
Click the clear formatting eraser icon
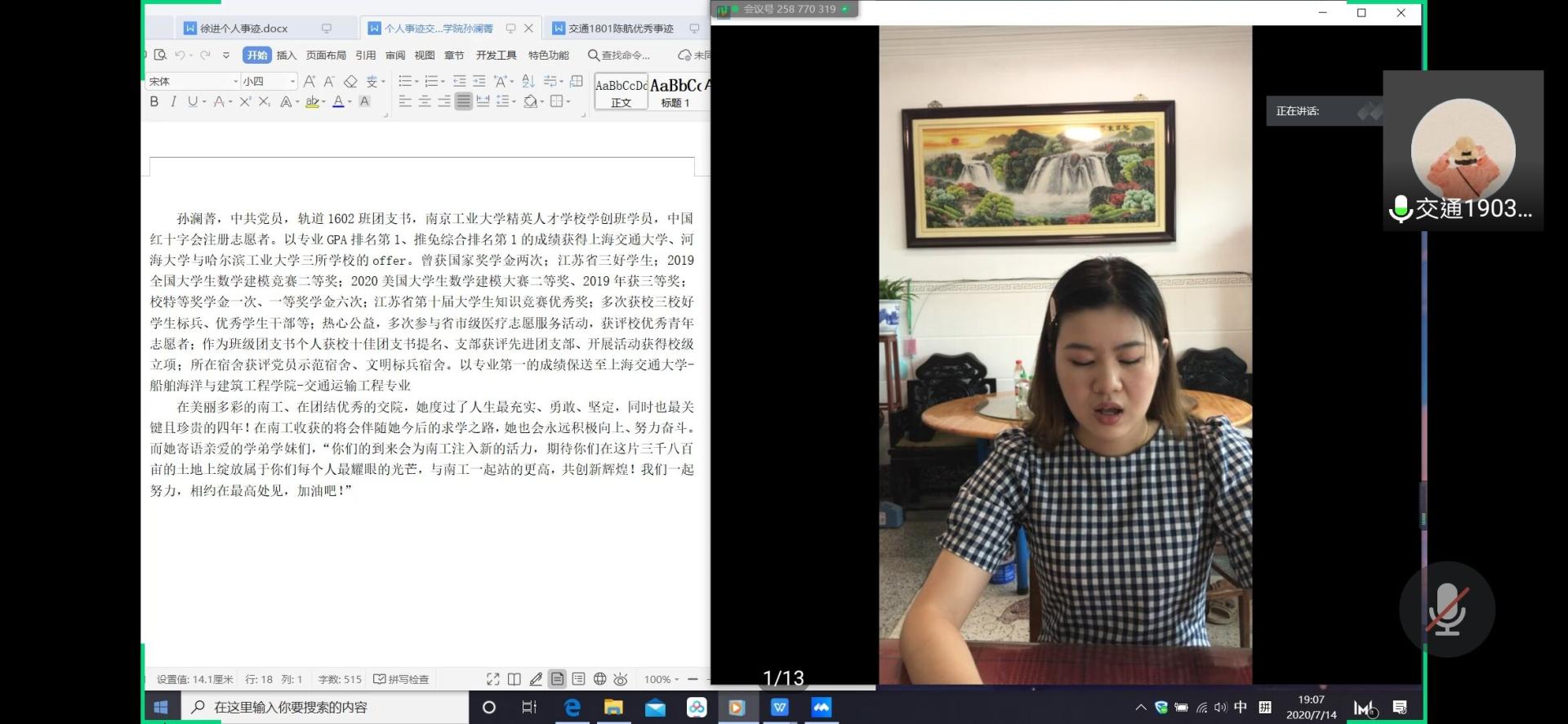pos(350,82)
